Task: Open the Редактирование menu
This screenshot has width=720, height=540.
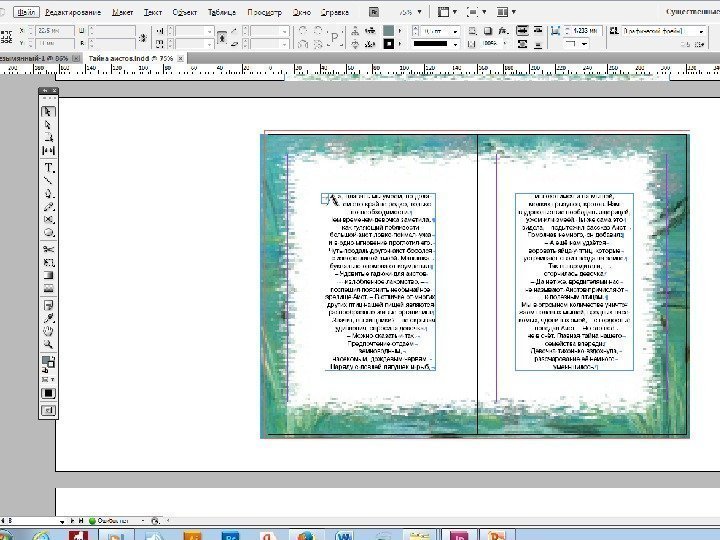Action: [73, 12]
